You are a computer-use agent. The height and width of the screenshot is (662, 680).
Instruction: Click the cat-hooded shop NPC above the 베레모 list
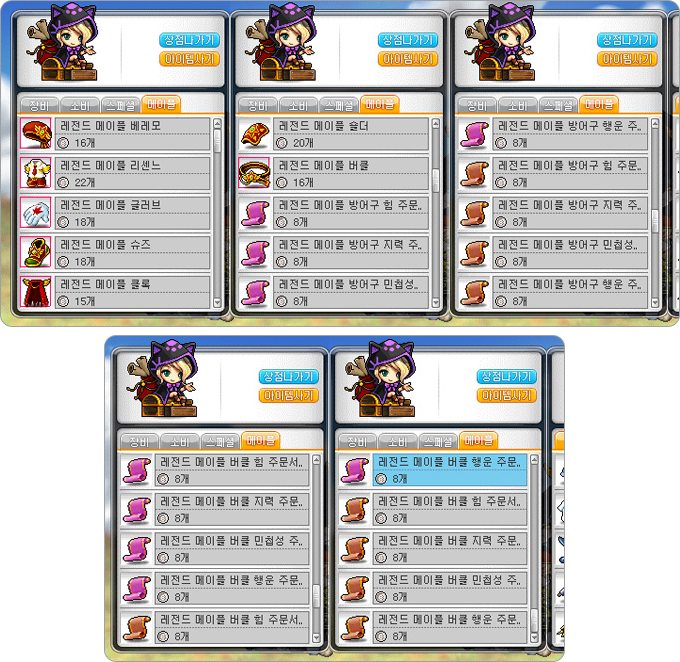(65, 43)
